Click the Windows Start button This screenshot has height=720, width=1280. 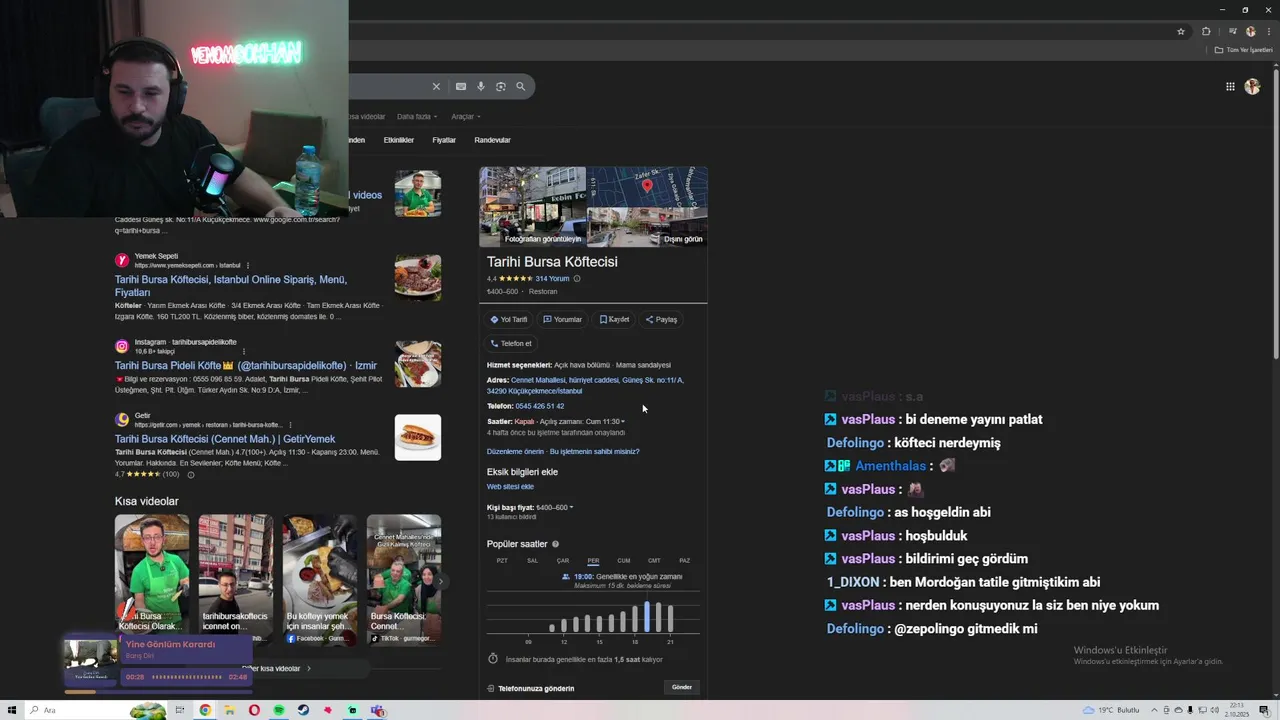10,710
